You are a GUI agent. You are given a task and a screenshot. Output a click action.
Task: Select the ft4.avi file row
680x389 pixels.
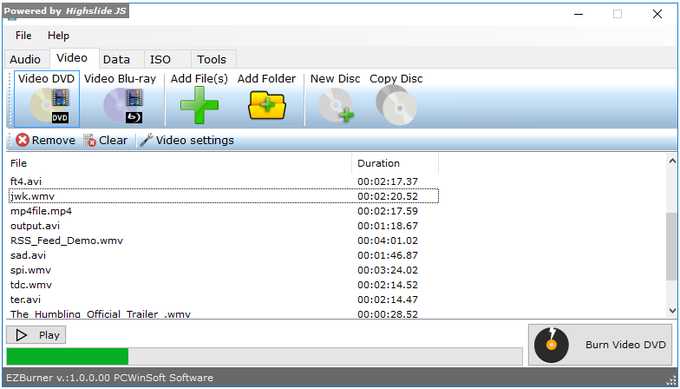tap(223, 181)
